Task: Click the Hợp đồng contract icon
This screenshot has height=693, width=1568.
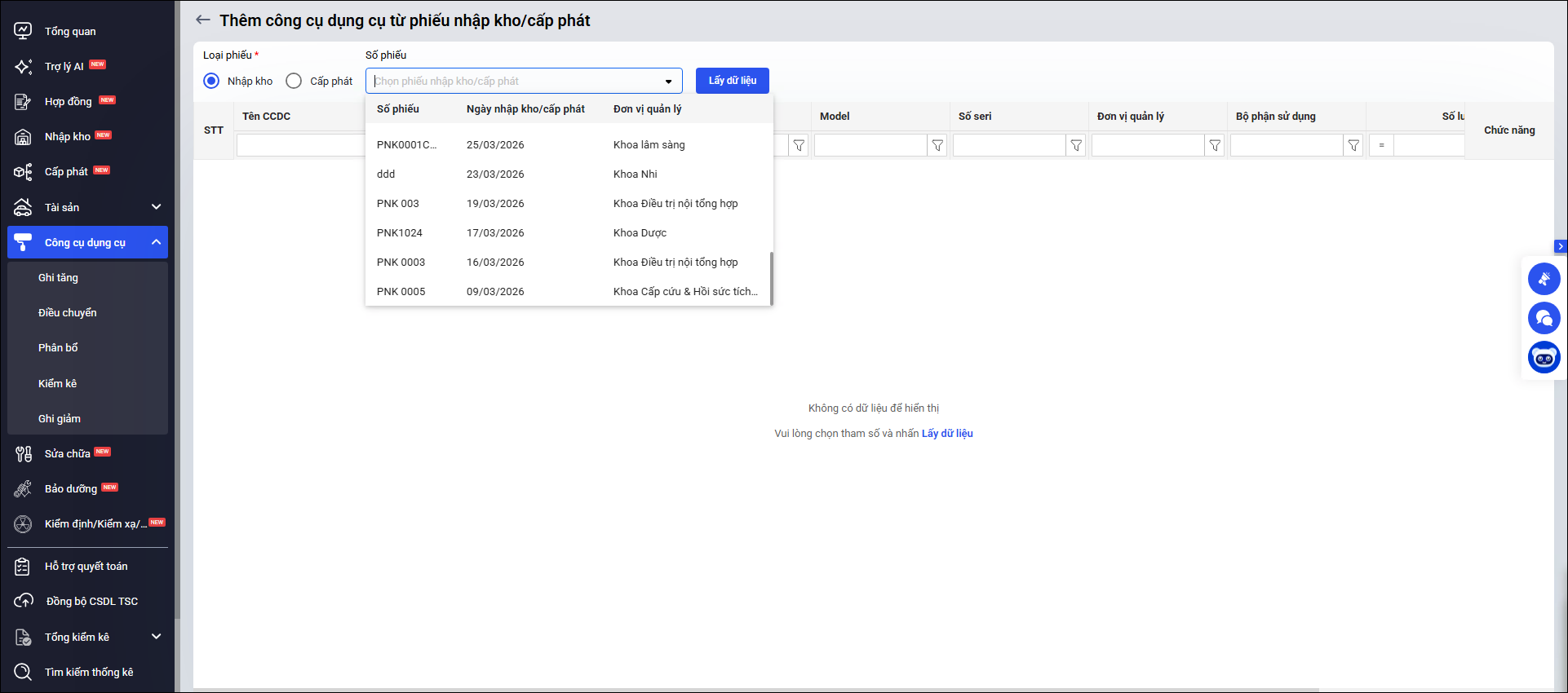Action: tap(23, 102)
